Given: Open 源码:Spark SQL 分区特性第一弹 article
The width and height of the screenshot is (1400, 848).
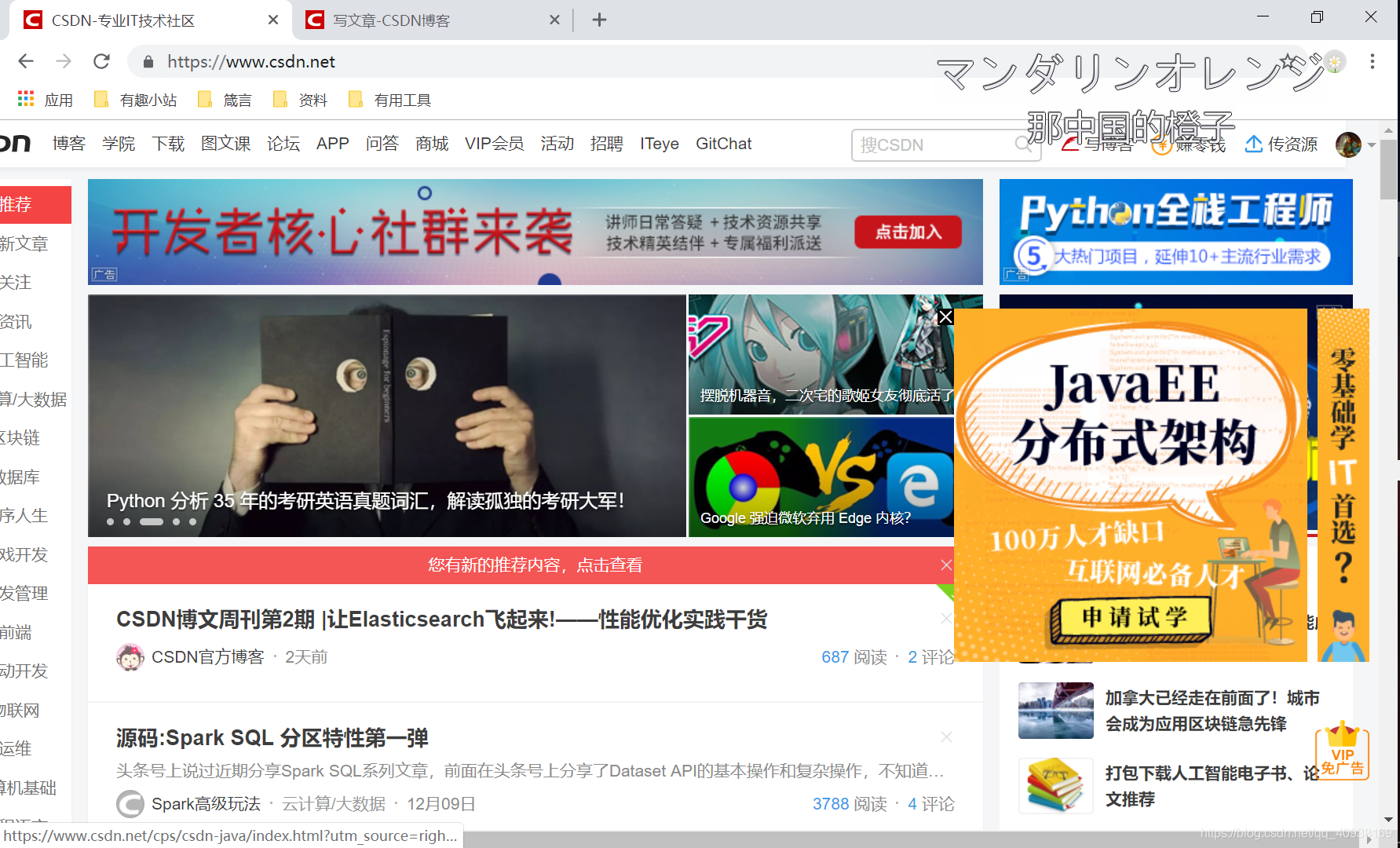Looking at the screenshot, I should click(x=272, y=738).
